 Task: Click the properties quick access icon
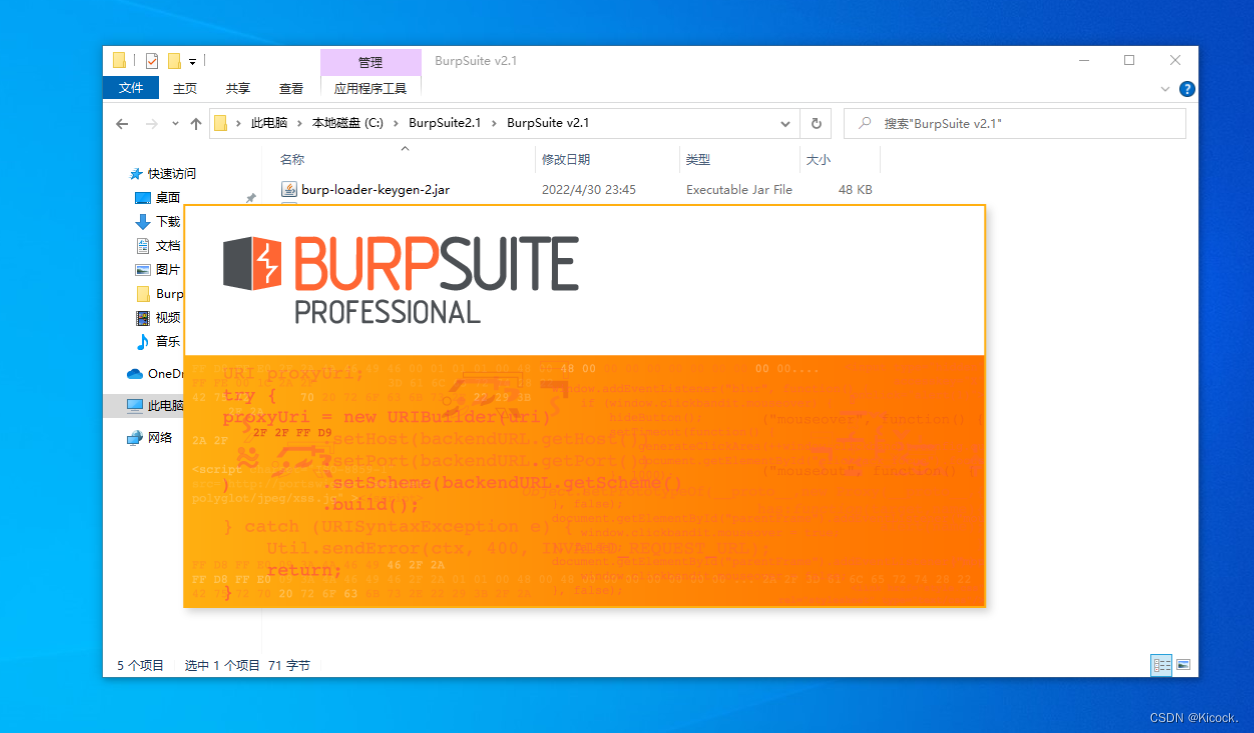(152, 61)
